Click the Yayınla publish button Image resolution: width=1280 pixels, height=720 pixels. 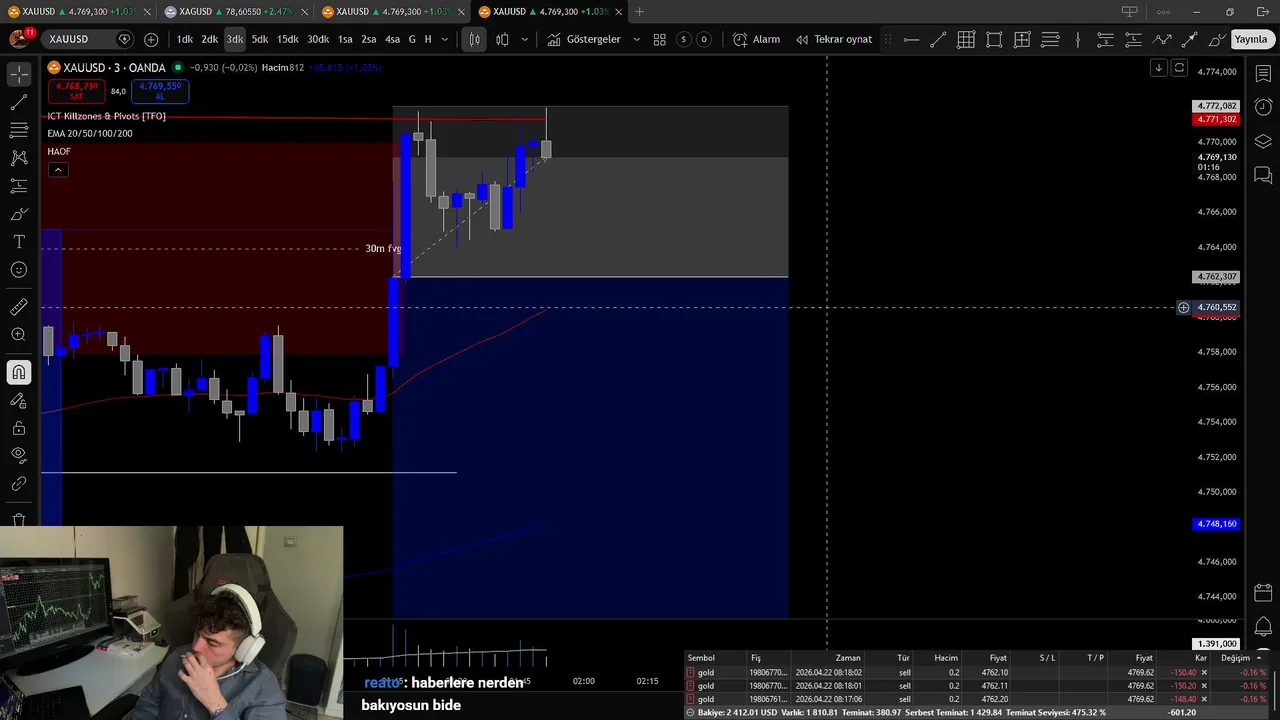pyautogui.click(x=1250, y=39)
